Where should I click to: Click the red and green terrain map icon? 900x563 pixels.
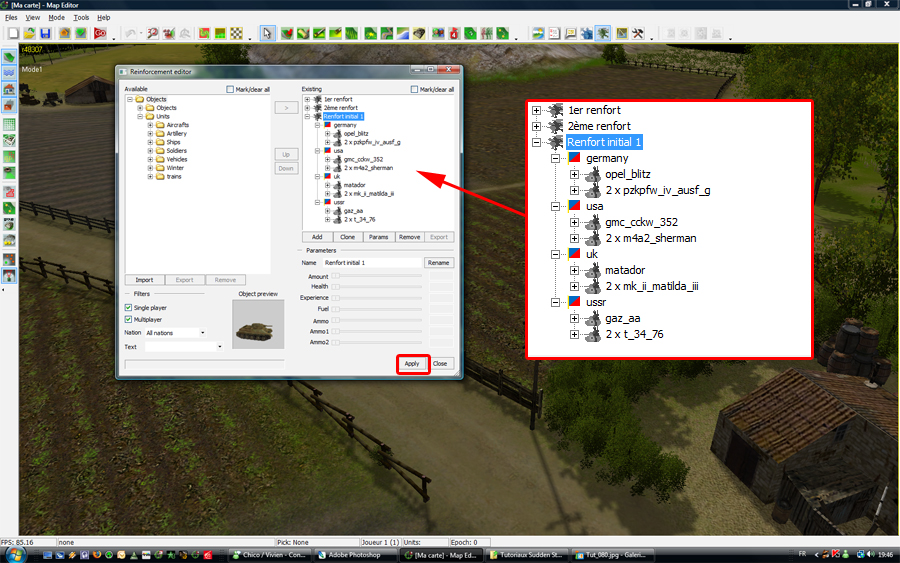(204, 33)
